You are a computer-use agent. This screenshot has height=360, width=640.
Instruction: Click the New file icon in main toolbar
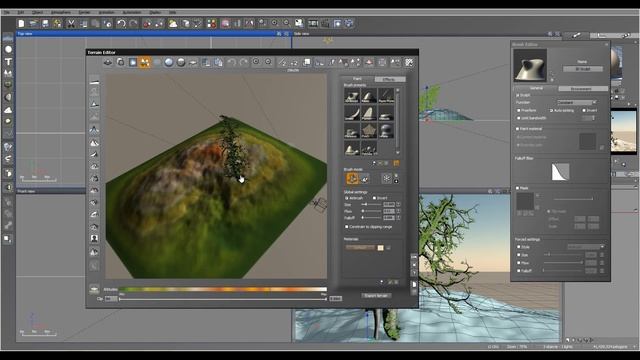[x=21, y=24]
